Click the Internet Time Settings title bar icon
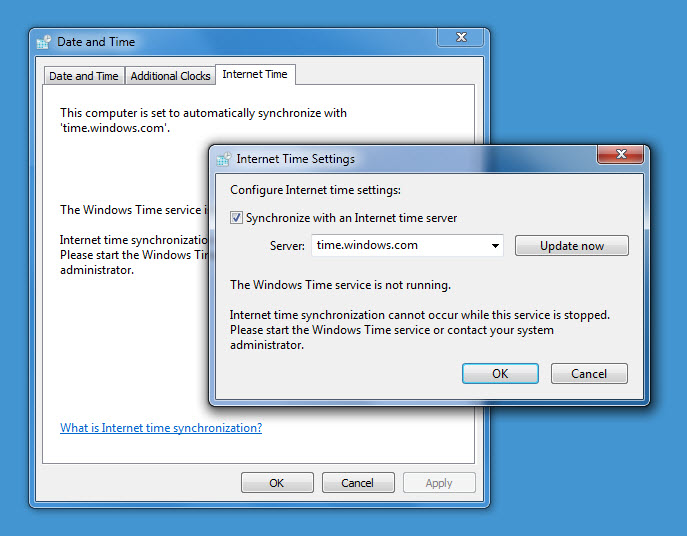 point(223,158)
